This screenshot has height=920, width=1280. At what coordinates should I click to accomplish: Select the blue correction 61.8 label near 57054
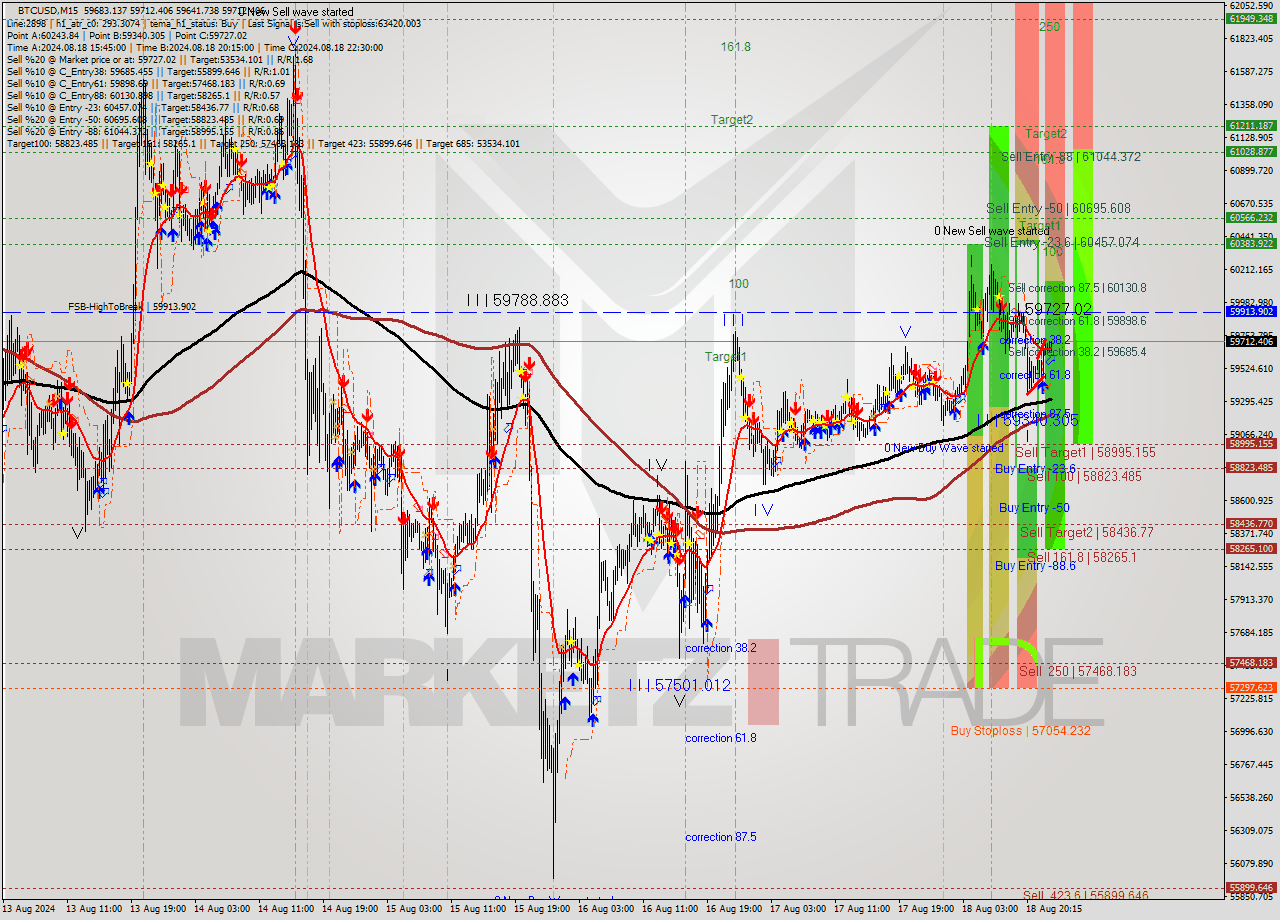721,738
